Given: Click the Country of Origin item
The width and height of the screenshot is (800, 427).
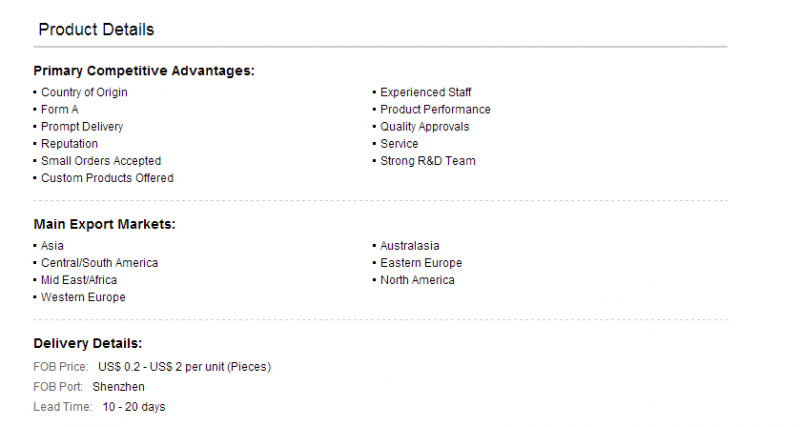Looking at the screenshot, I should tap(84, 92).
